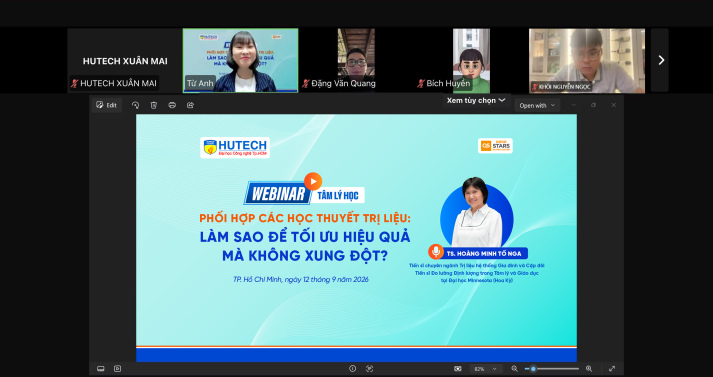Click 'MÀ KHÔNG XUNG ĐỘT?' title line
Image resolution: width=713 pixels, height=377 pixels.
point(305,256)
